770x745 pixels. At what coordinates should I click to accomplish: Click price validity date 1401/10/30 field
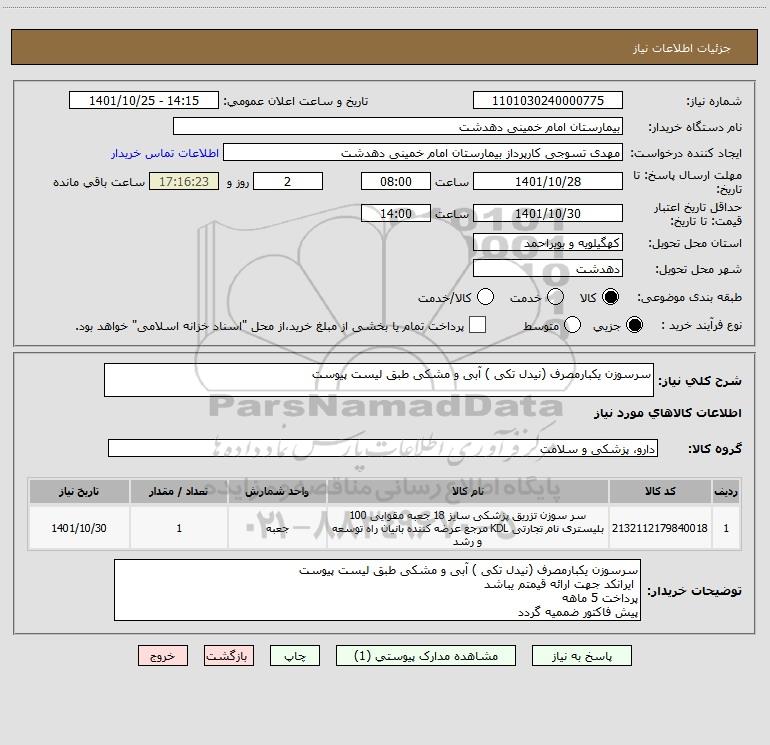pos(548,213)
